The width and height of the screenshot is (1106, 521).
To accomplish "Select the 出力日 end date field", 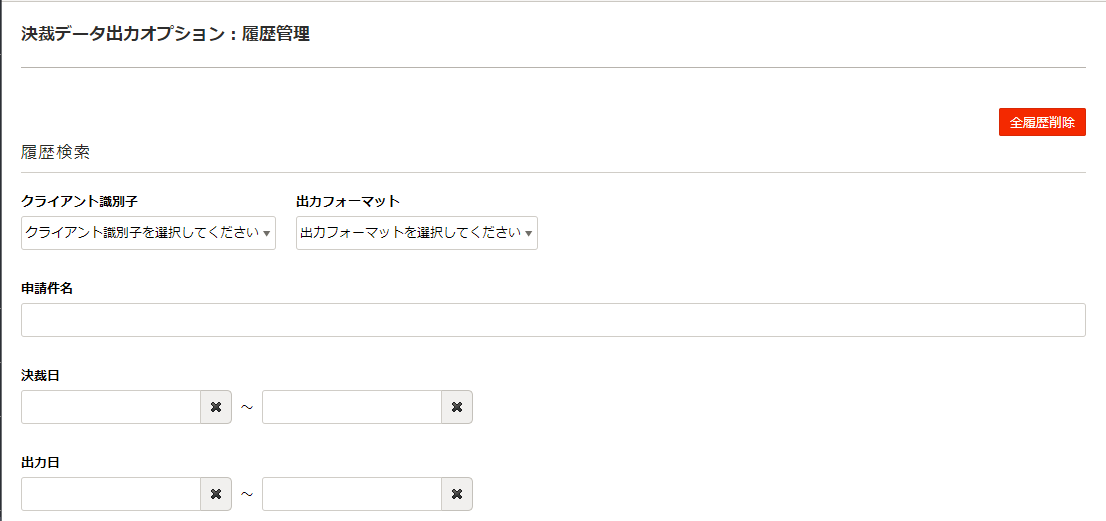I will (x=352, y=494).
